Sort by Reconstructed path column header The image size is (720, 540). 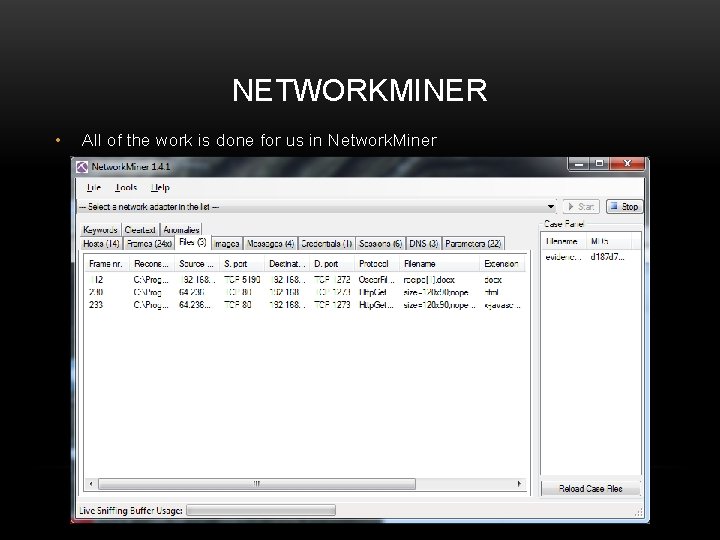point(152,264)
